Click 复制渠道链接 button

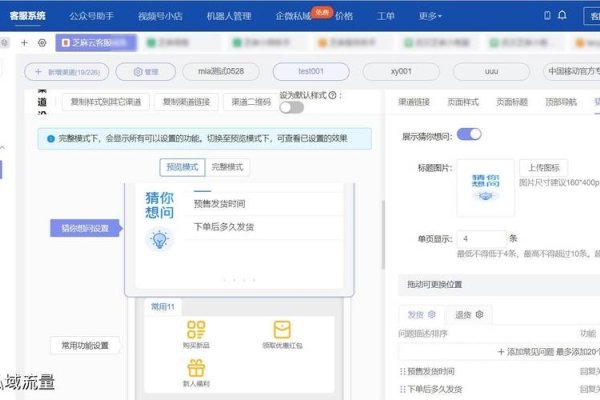186,102
